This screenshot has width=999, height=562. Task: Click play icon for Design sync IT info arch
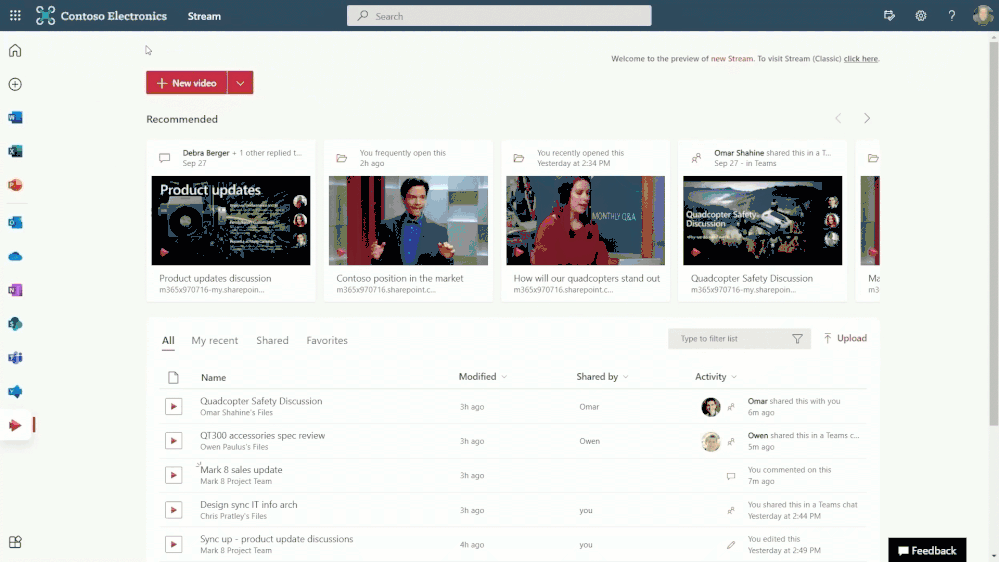click(173, 510)
